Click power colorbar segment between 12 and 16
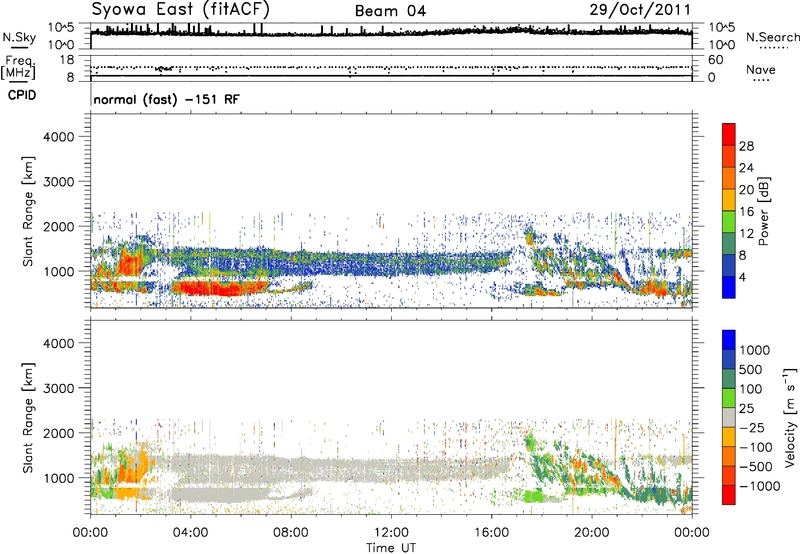The height and width of the screenshot is (554, 800). (729, 222)
